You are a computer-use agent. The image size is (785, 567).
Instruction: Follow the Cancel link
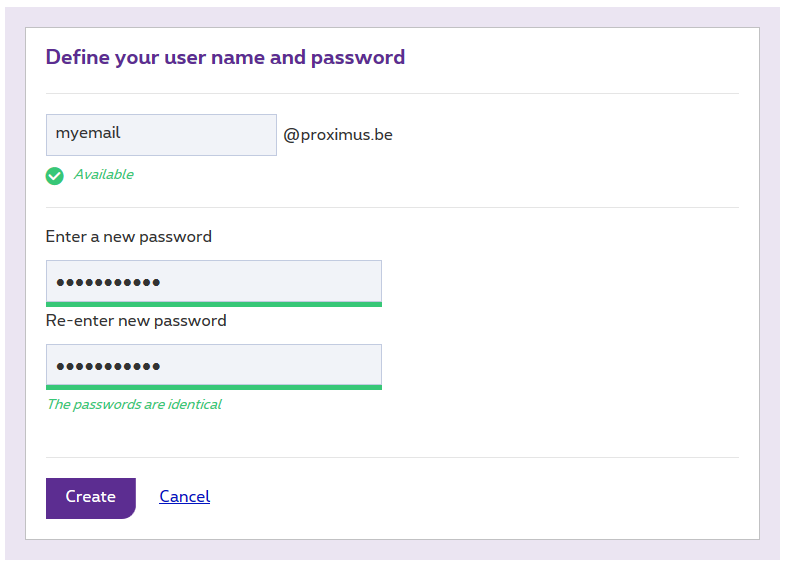pyautogui.click(x=184, y=497)
